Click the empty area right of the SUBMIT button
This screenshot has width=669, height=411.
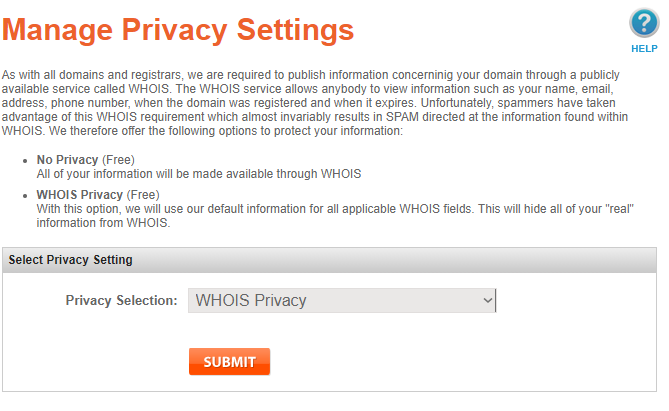(450, 361)
